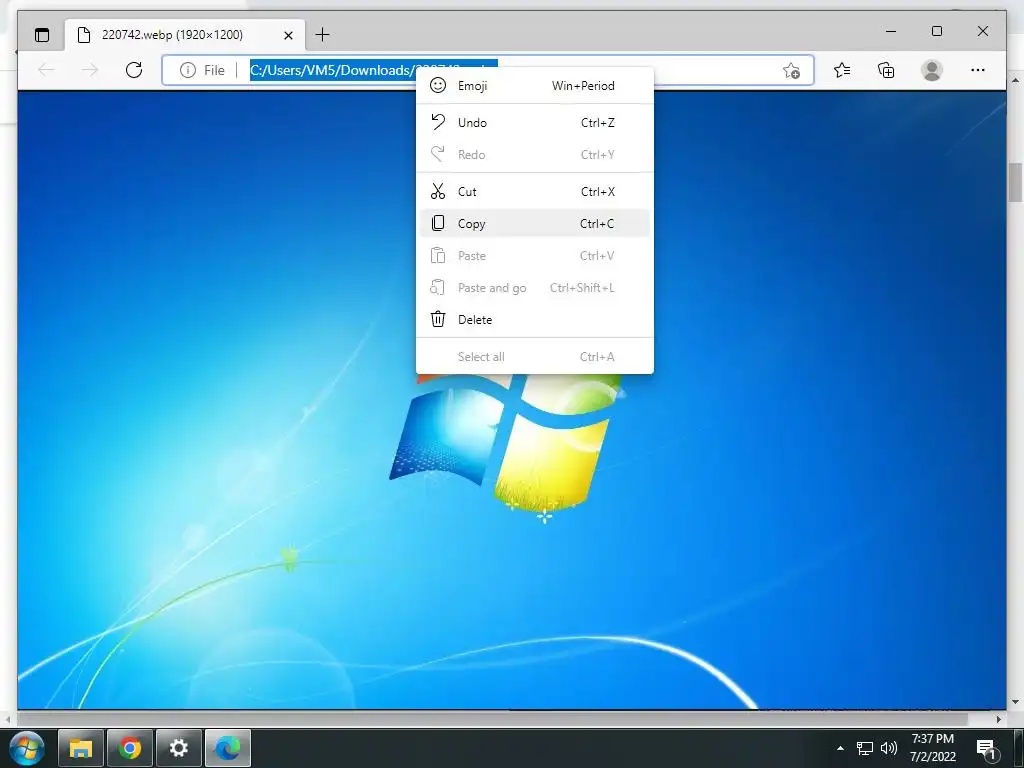The width and height of the screenshot is (1024, 768).
Task: Click Microsoft Edge taskbar icon
Action: (228, 748)
